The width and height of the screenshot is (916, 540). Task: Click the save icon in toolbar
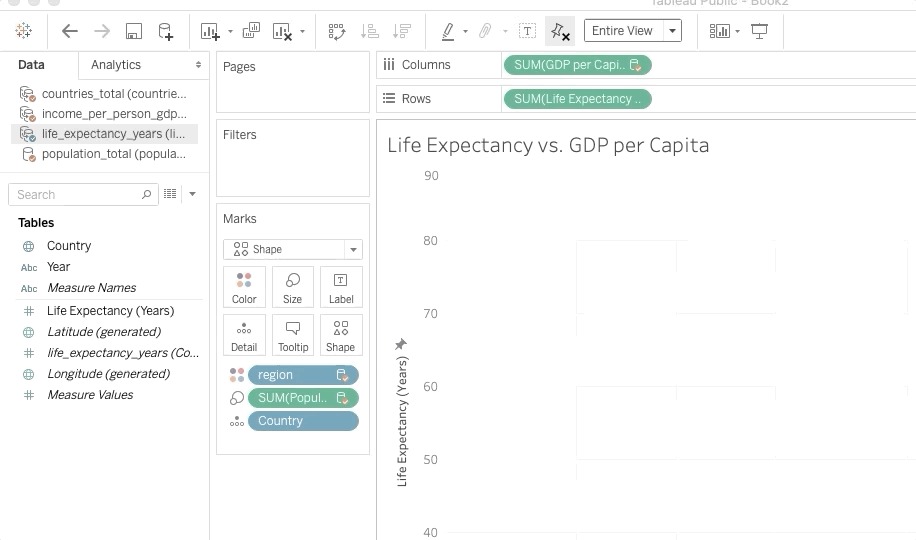[134, 31]
